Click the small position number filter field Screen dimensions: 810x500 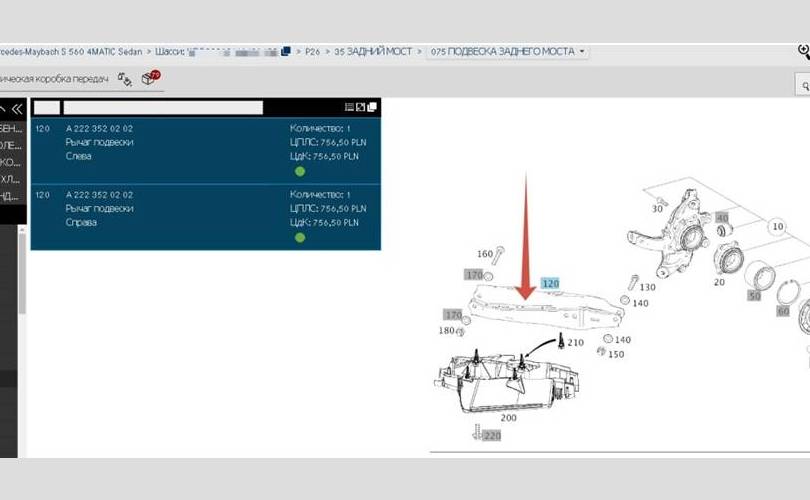[x=47, y=107]
